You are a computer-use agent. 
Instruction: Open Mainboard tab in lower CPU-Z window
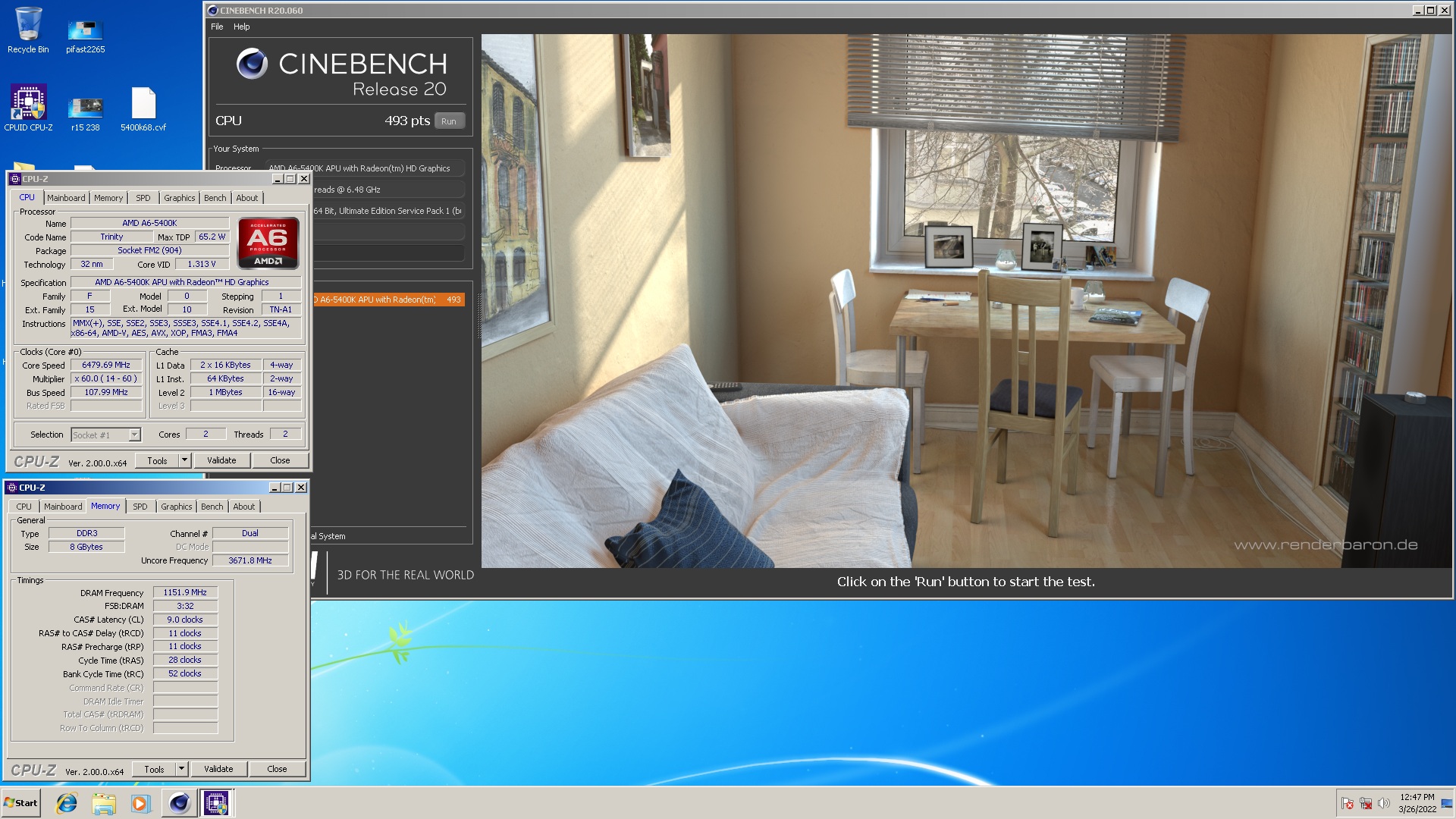pos(63,507)
